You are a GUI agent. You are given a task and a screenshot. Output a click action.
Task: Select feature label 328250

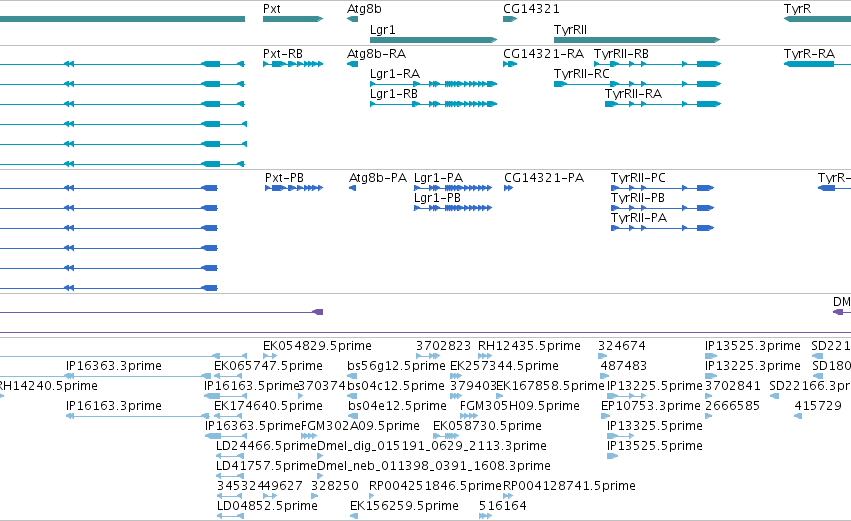click(335, 486)
